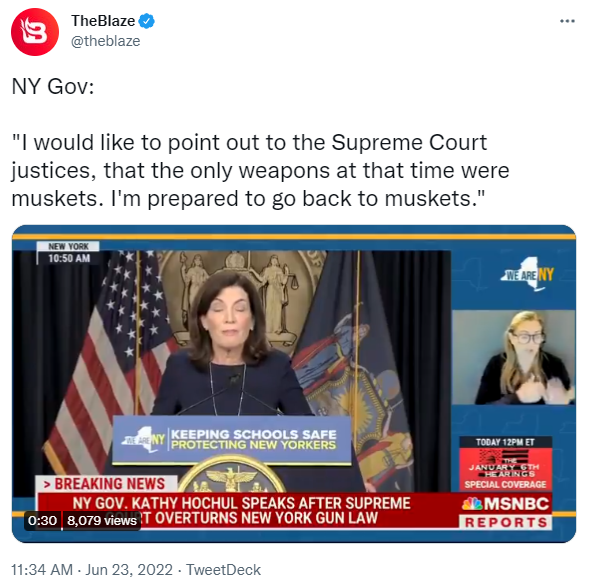
Task: Click the Breaking News banner
Action: [106, 484]
